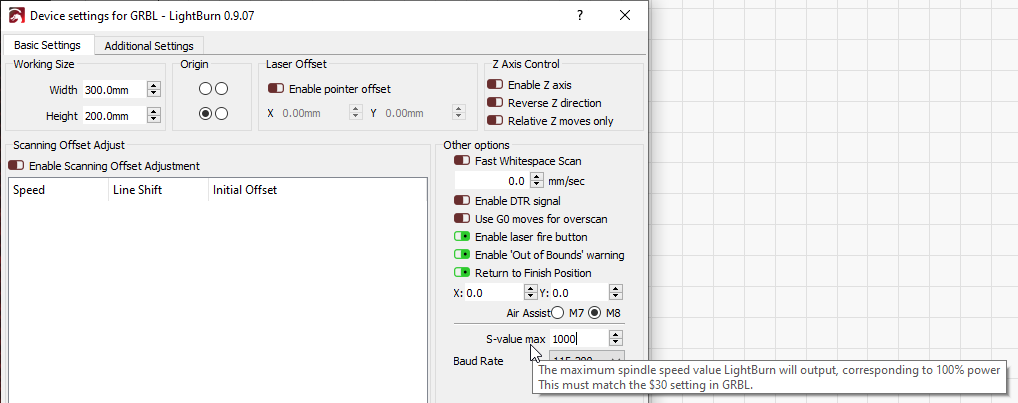1018x403 pixels.
Task: Adjust the Laser Offset X spinner
Action: [356, 113]
